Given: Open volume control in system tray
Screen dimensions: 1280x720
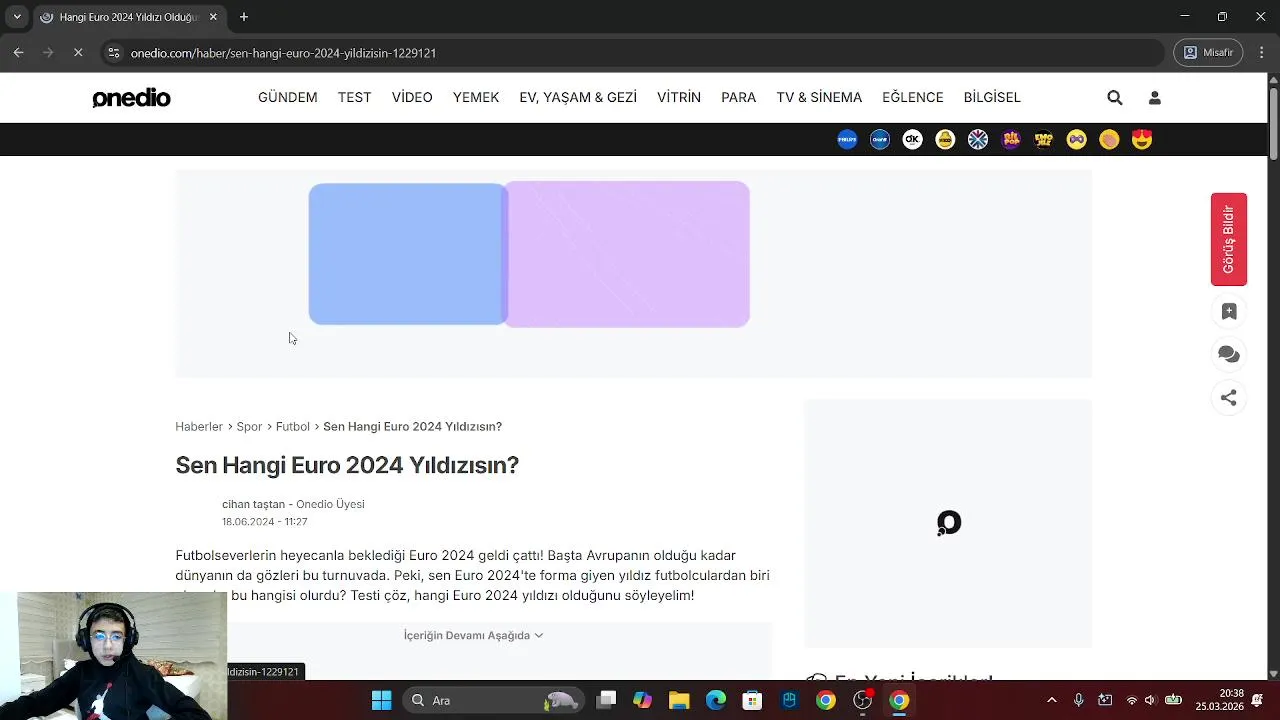Looking at the screenshot, I should [x=1150, y=700].
